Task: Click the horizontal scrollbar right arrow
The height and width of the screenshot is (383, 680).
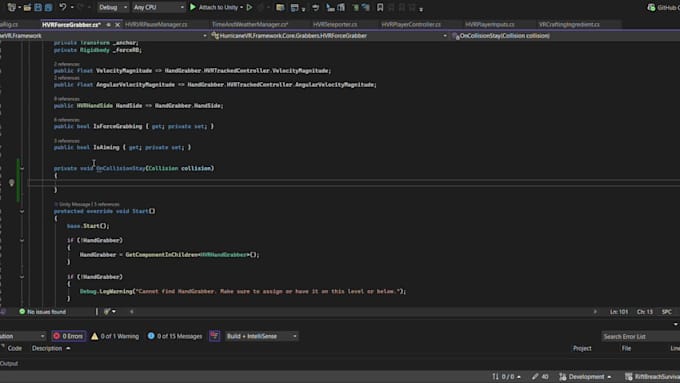Action: (595, 311)
